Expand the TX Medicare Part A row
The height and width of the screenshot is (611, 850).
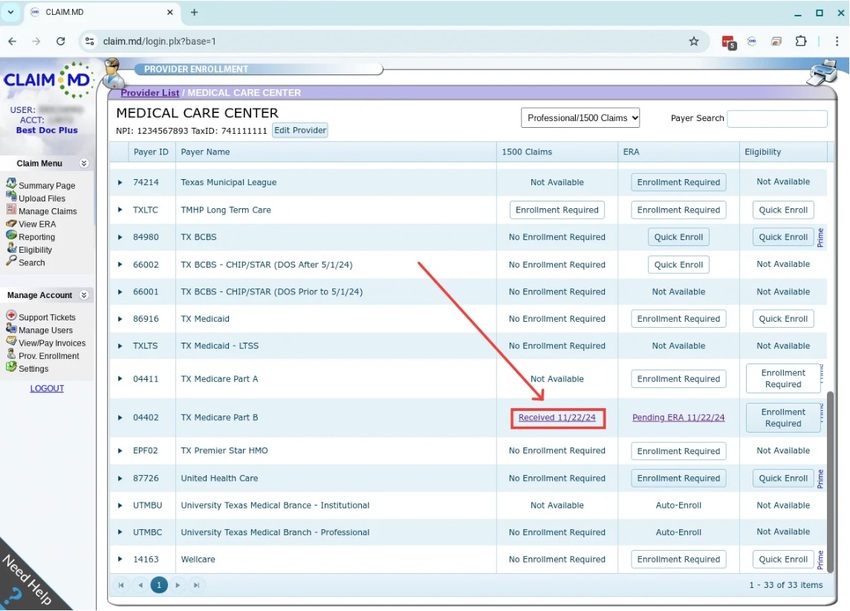(120, 378)
